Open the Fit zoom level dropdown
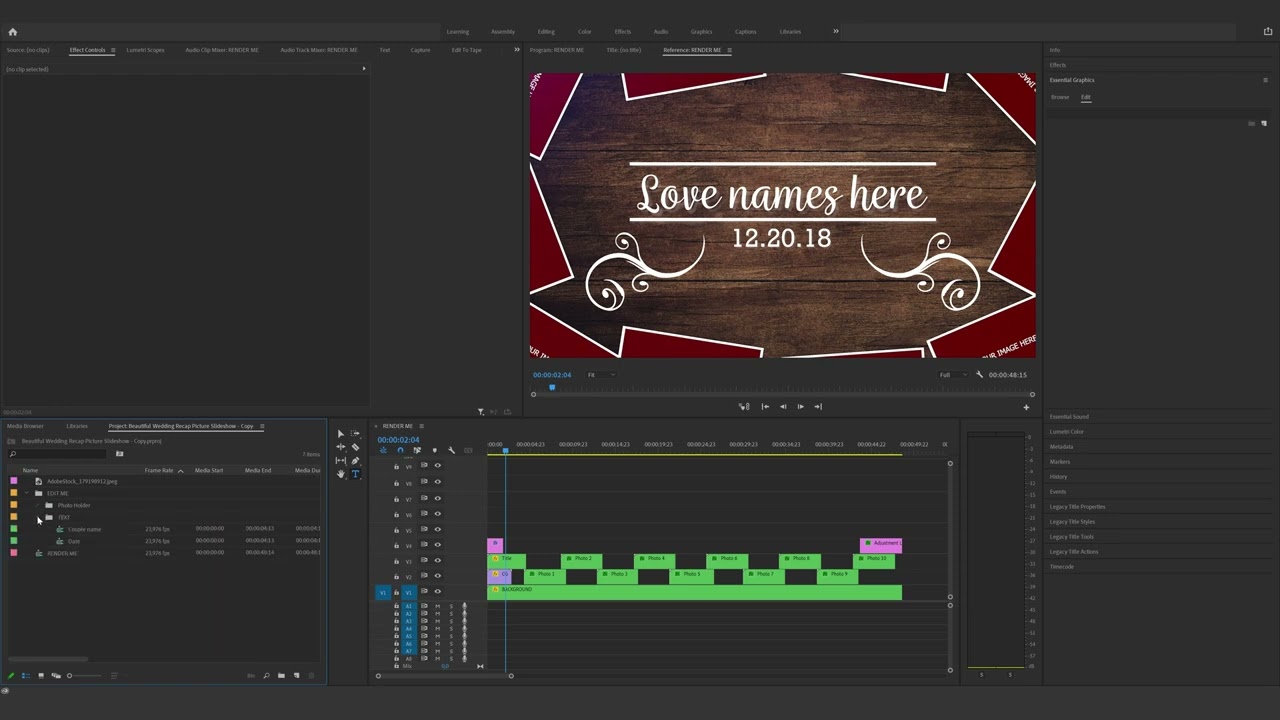Viewport: 1280px width, 720px height. click(x=600, y=375)
